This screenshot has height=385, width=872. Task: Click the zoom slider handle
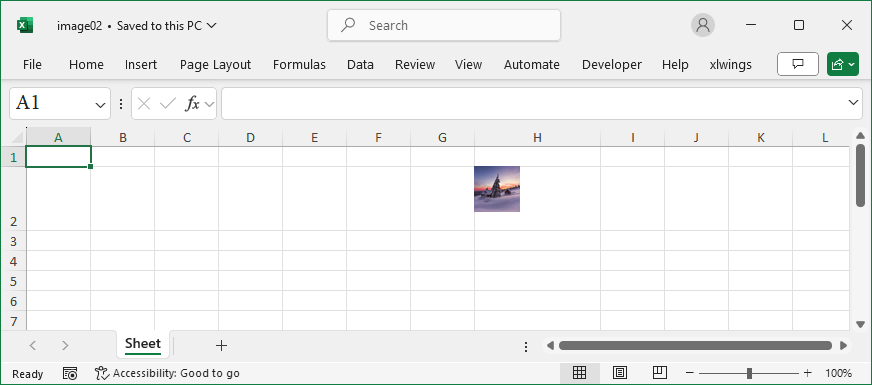point(750,373)
